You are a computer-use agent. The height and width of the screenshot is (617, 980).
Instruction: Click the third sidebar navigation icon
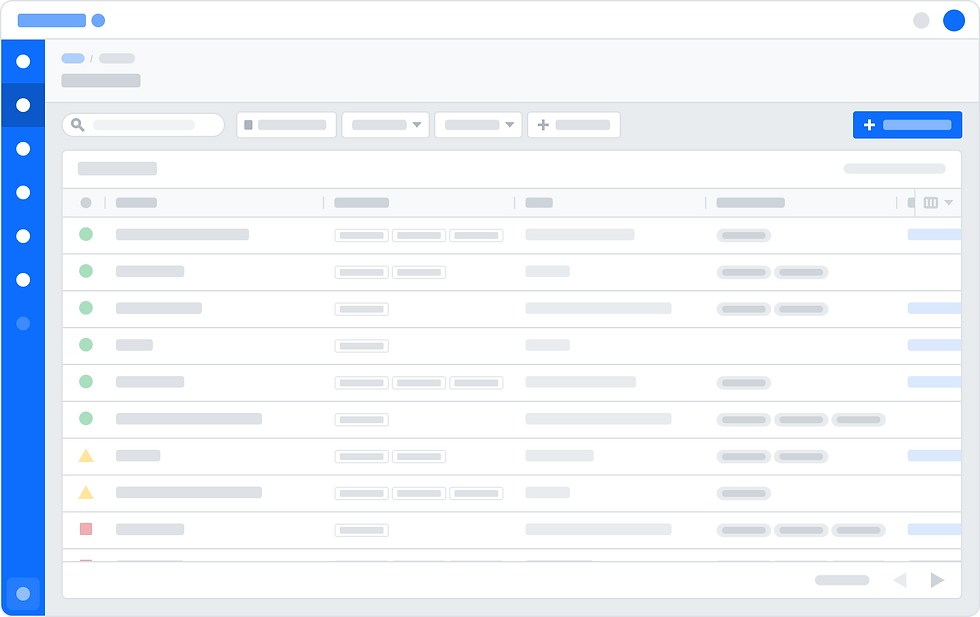tap(23, 149)
